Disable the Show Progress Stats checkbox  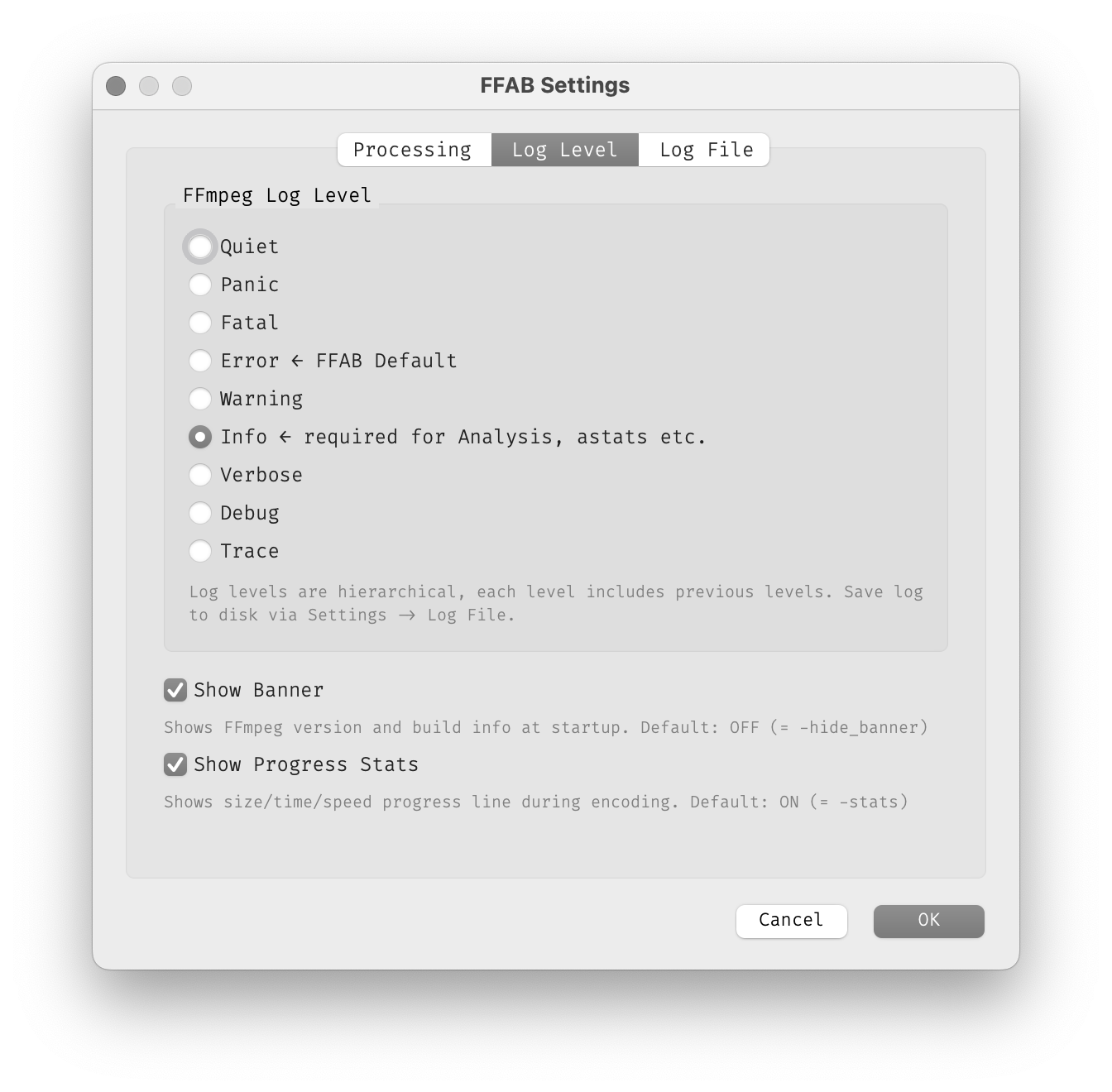click(175, 764)
